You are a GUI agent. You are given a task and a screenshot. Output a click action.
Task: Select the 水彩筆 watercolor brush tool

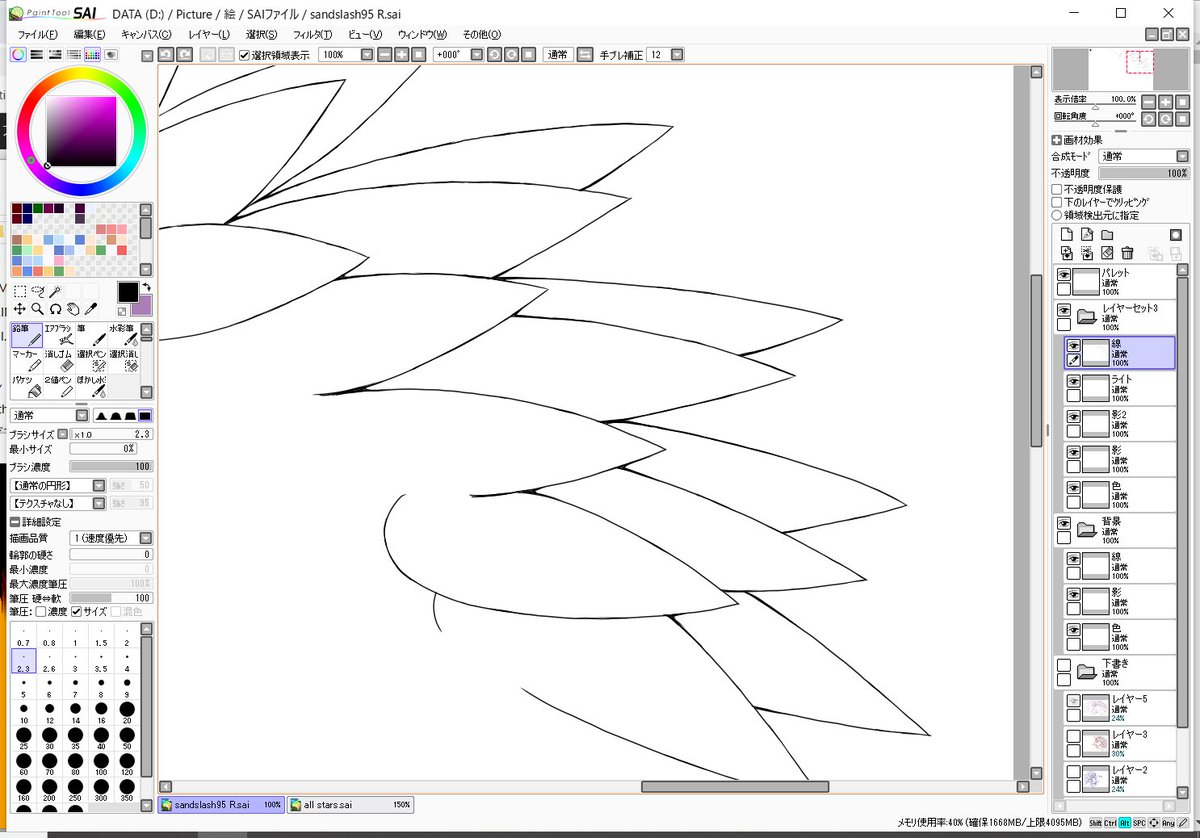pos(122,335)
